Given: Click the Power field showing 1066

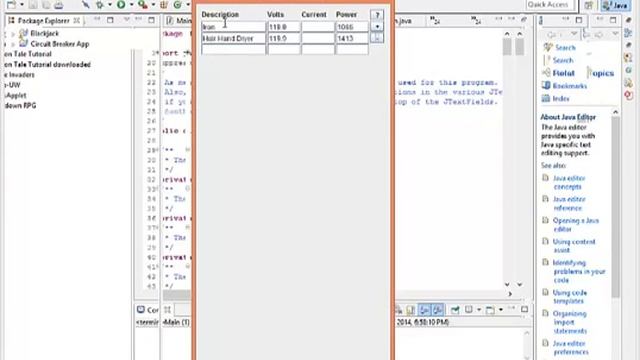Looking at the screenshot, I should coord(352,27).
